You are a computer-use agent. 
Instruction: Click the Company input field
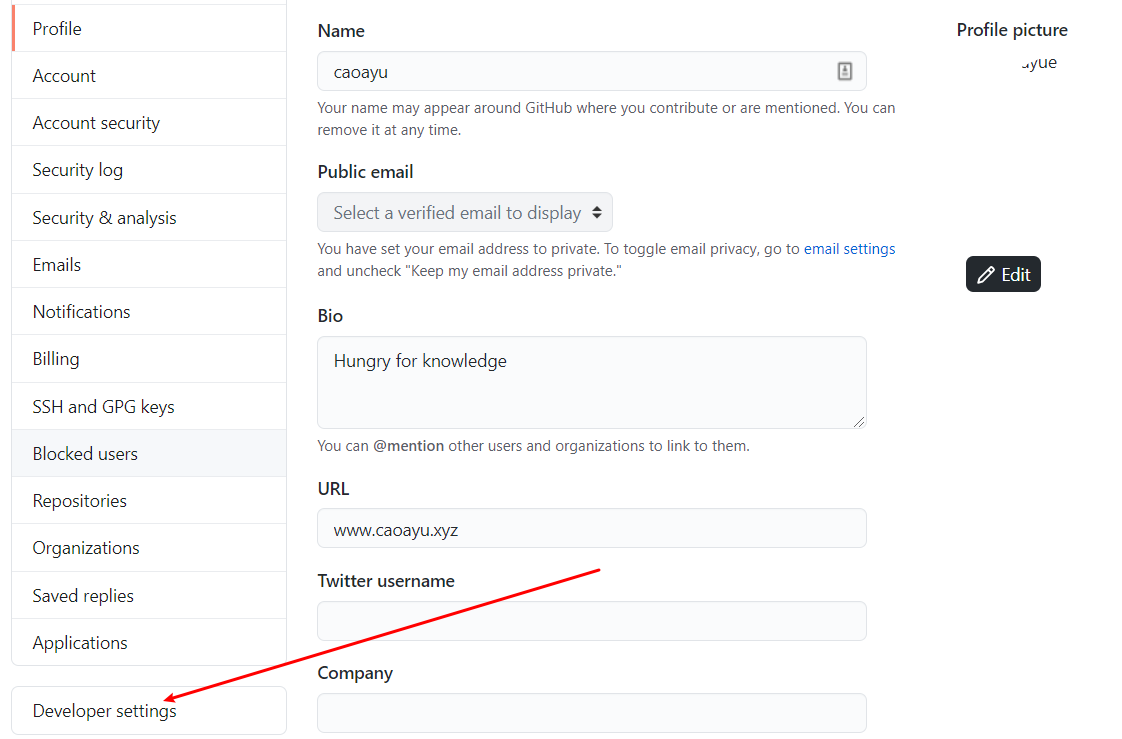591,713
